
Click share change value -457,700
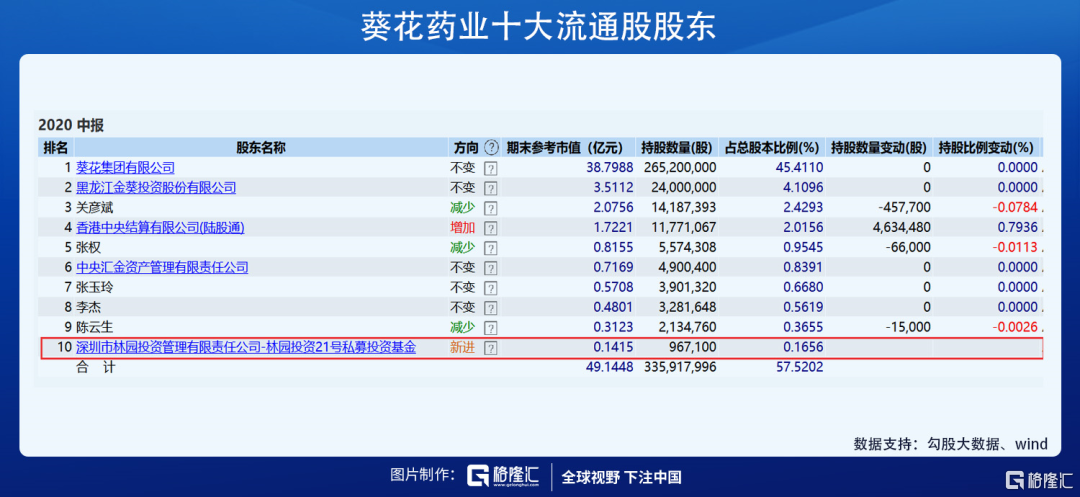904,207
